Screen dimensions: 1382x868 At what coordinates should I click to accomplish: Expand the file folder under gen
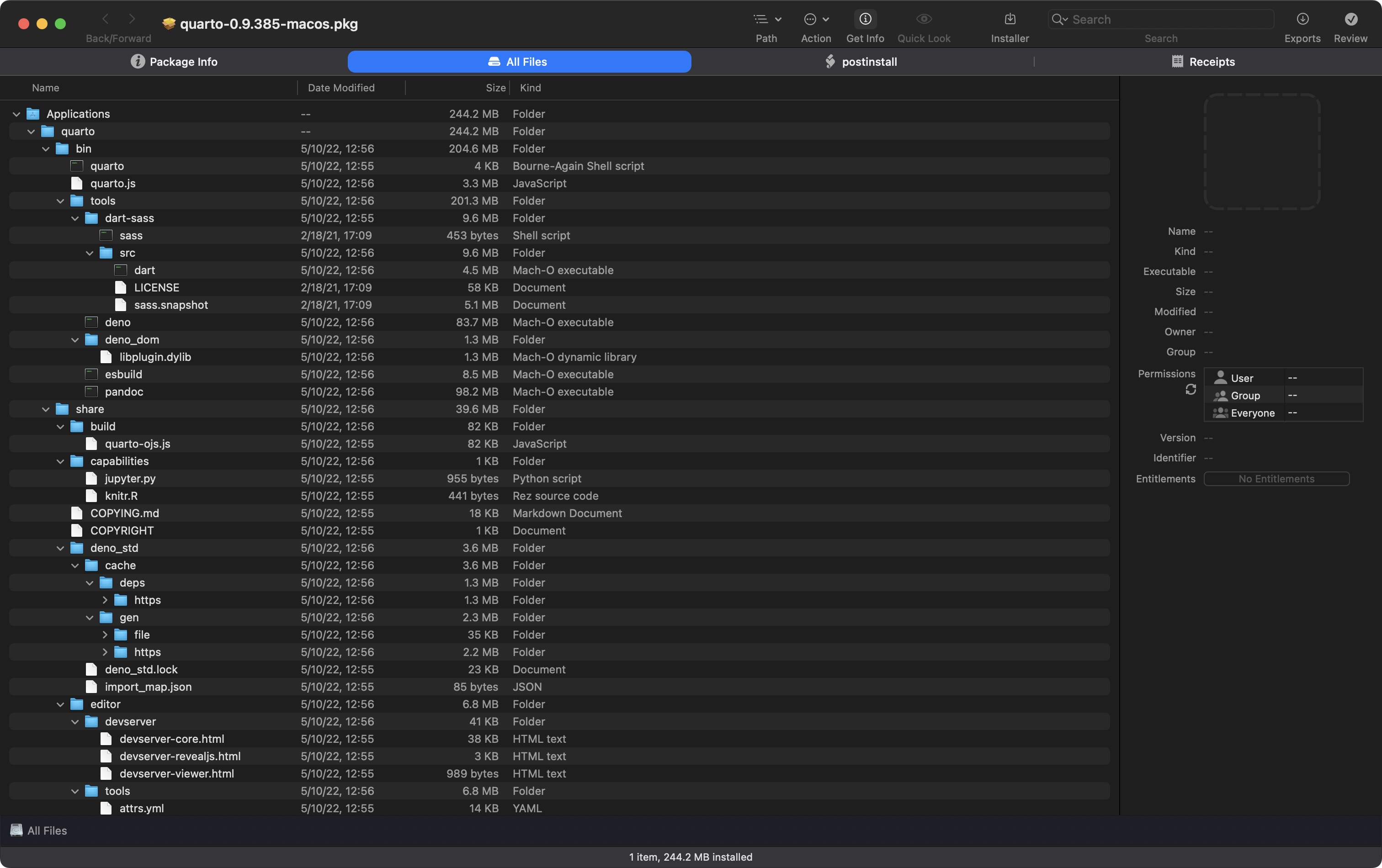click(x=105, y=635)
